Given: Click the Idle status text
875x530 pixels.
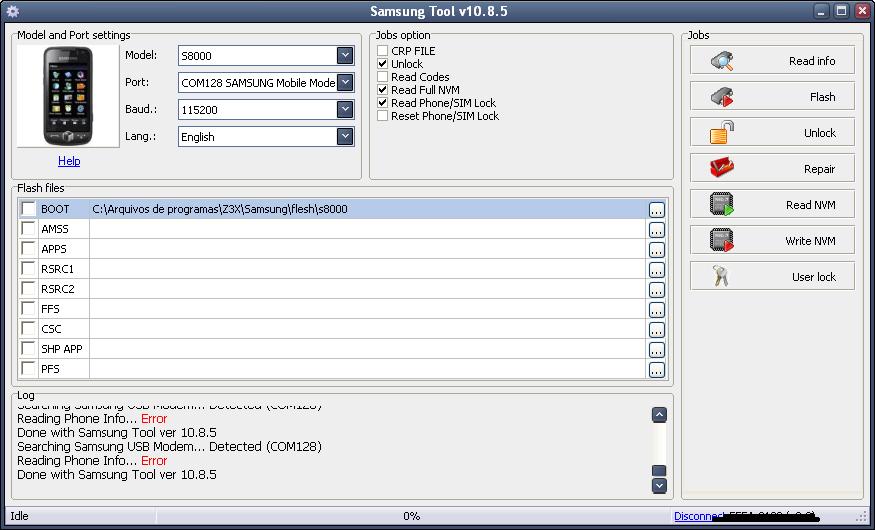Looking at the screenshot, I should click(x=20, y=516).
